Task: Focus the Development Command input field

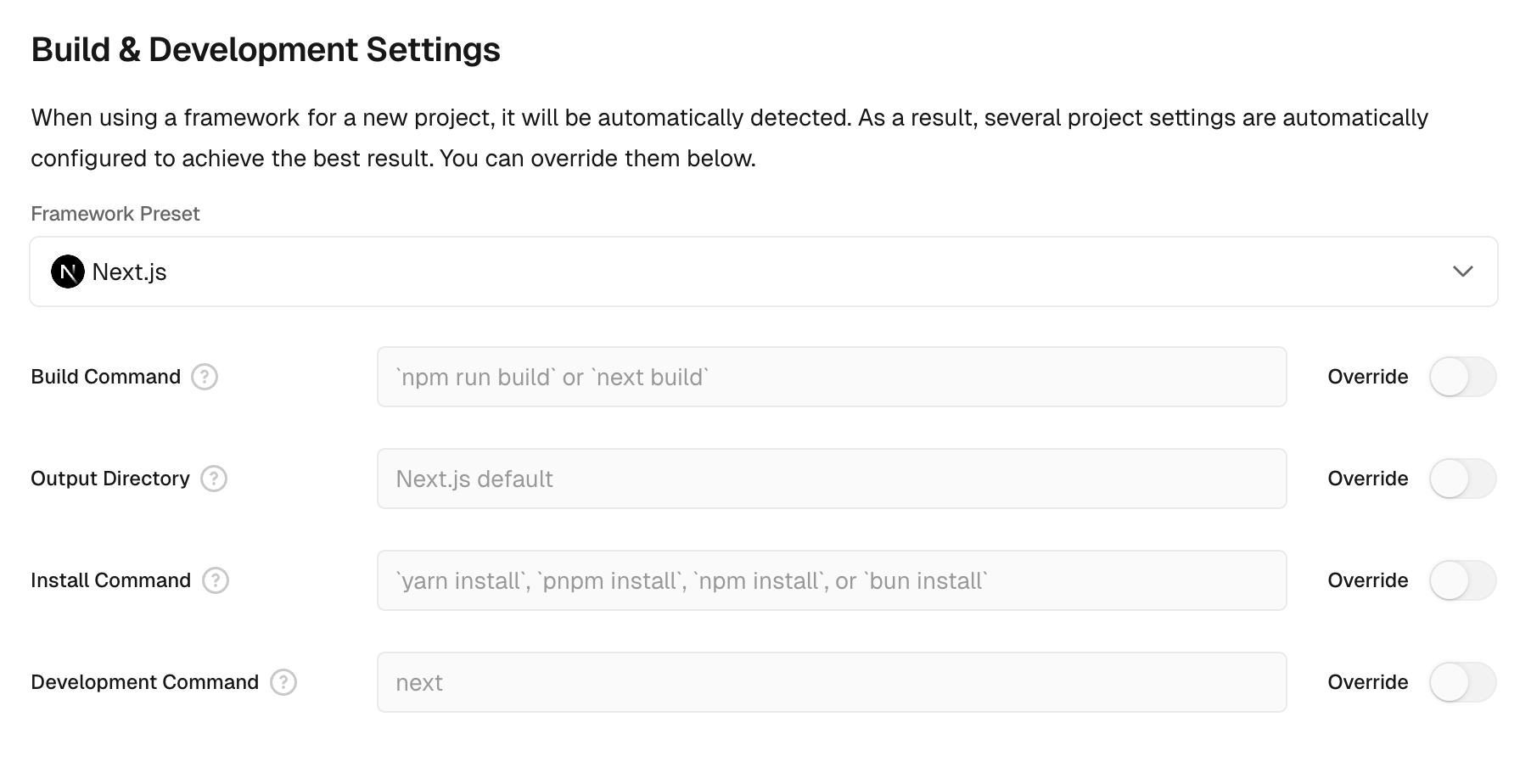Action: pos(832,682)
